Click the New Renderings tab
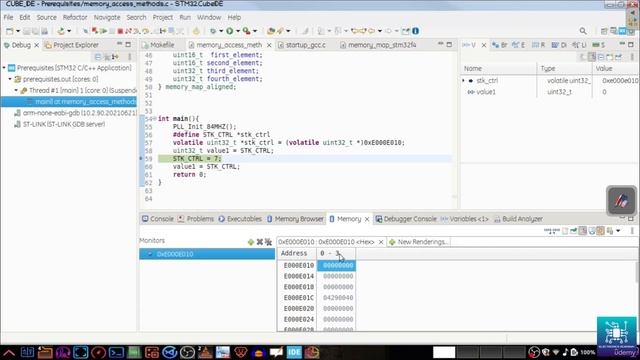640x360 pixels. (418, 242)
